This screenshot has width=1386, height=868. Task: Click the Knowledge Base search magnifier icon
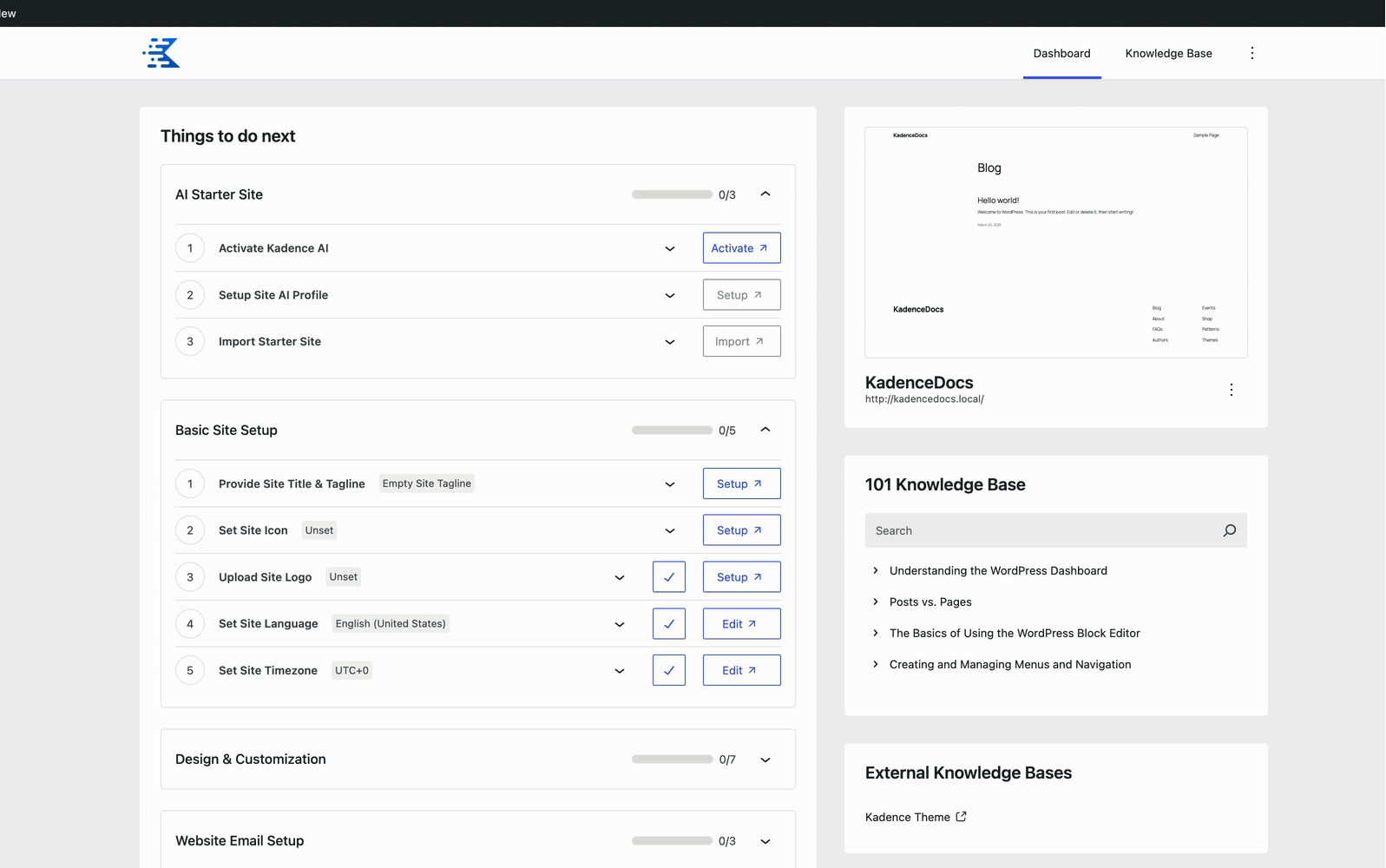point(1229,530)
